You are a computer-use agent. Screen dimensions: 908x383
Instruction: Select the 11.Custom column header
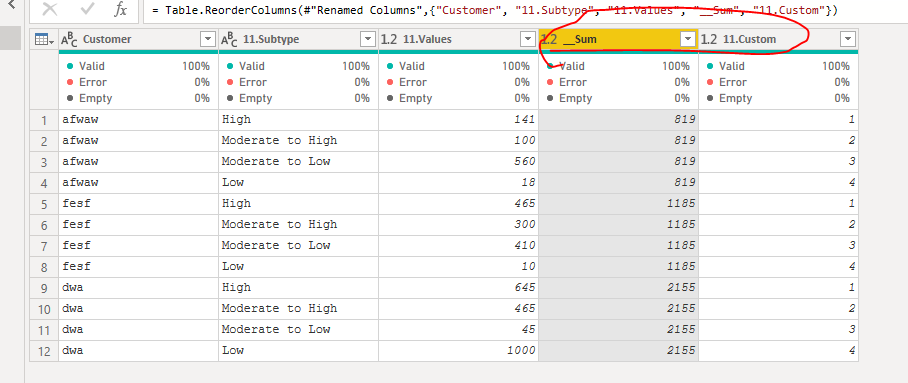point(778,39)
